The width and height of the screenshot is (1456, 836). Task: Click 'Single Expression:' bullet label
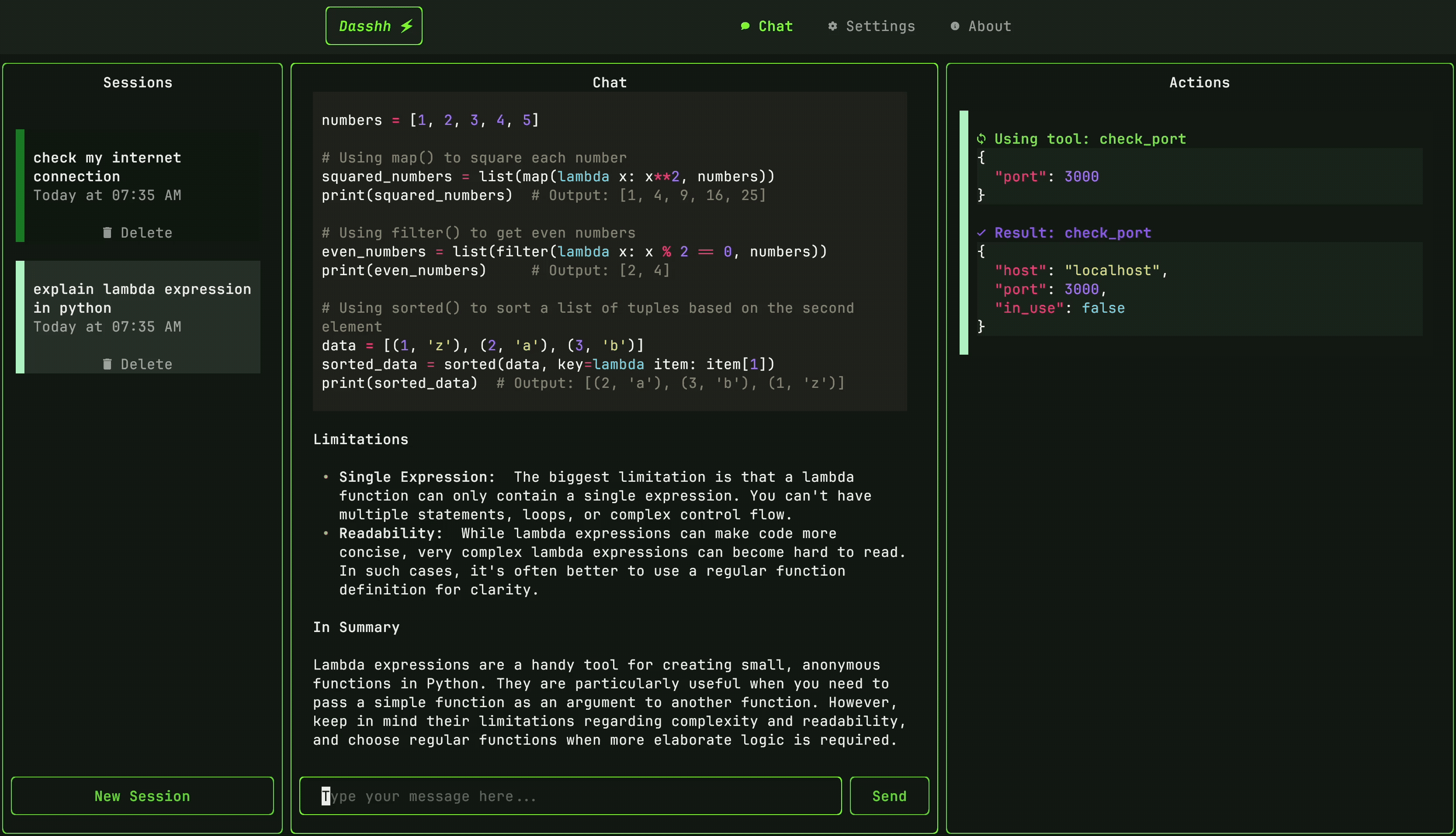417,477
